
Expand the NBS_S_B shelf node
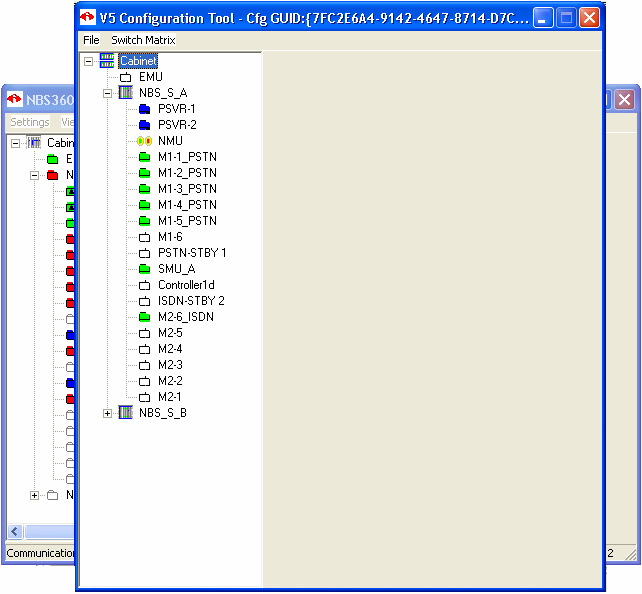pos(107,413)
